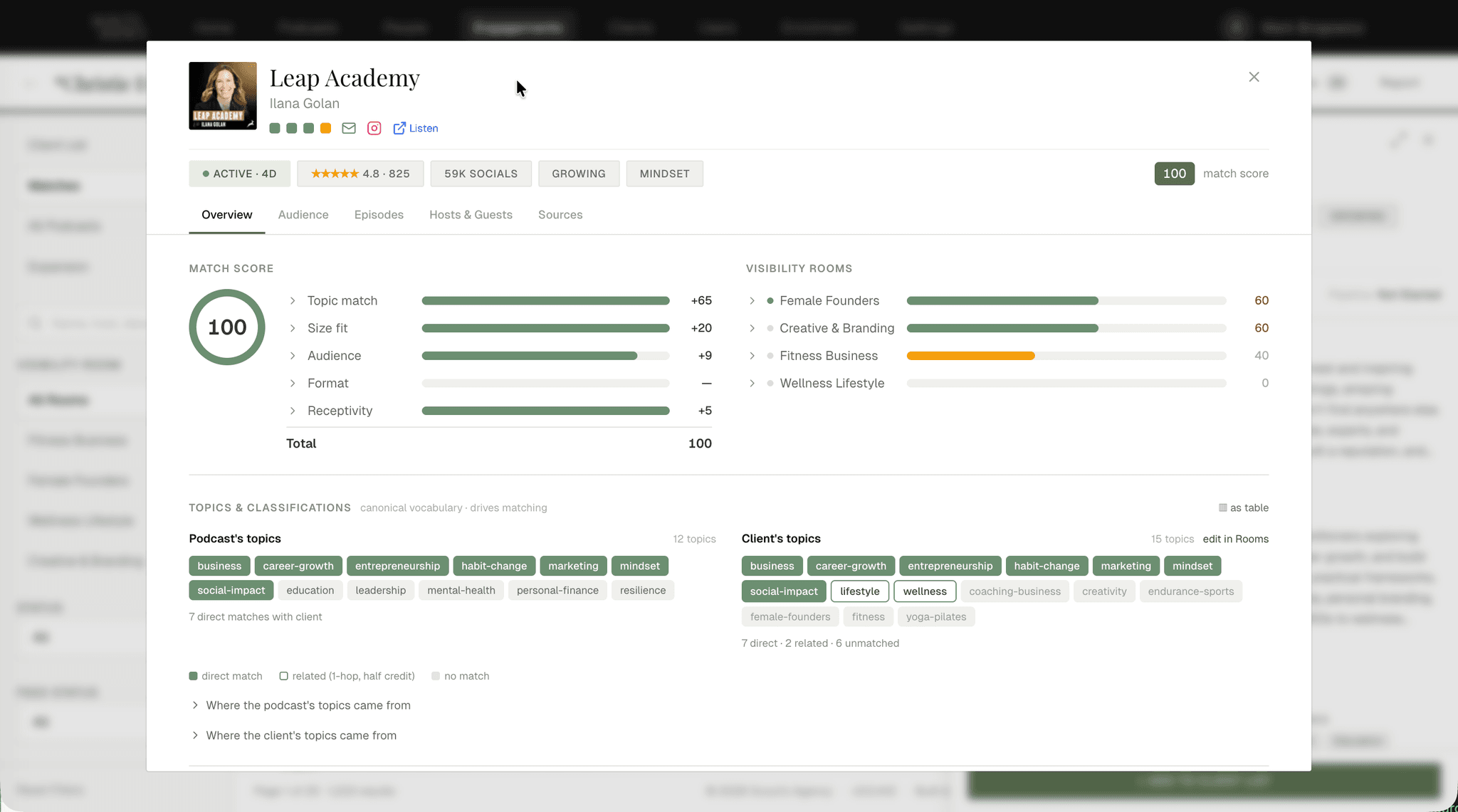Click the "direct match" legend entry
The image size is (1458, 812).
point(226,676)
